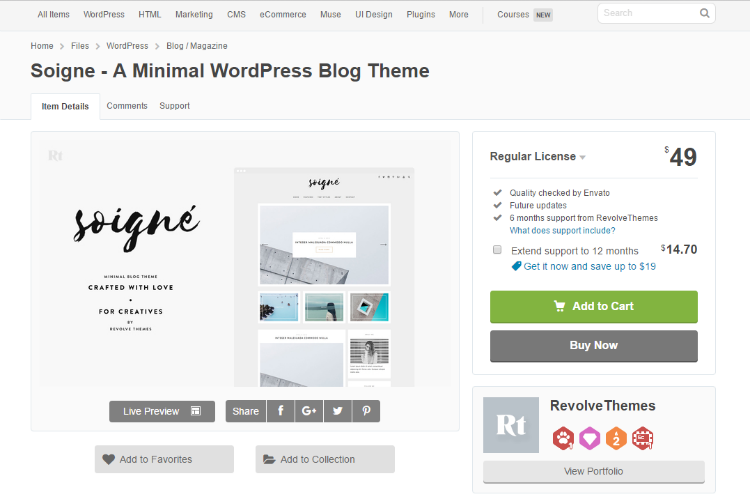This screenshot has height=499, width=750.
Task: Click 6 months support from RevolveThemes text
Action: click(x=583, y=218)
